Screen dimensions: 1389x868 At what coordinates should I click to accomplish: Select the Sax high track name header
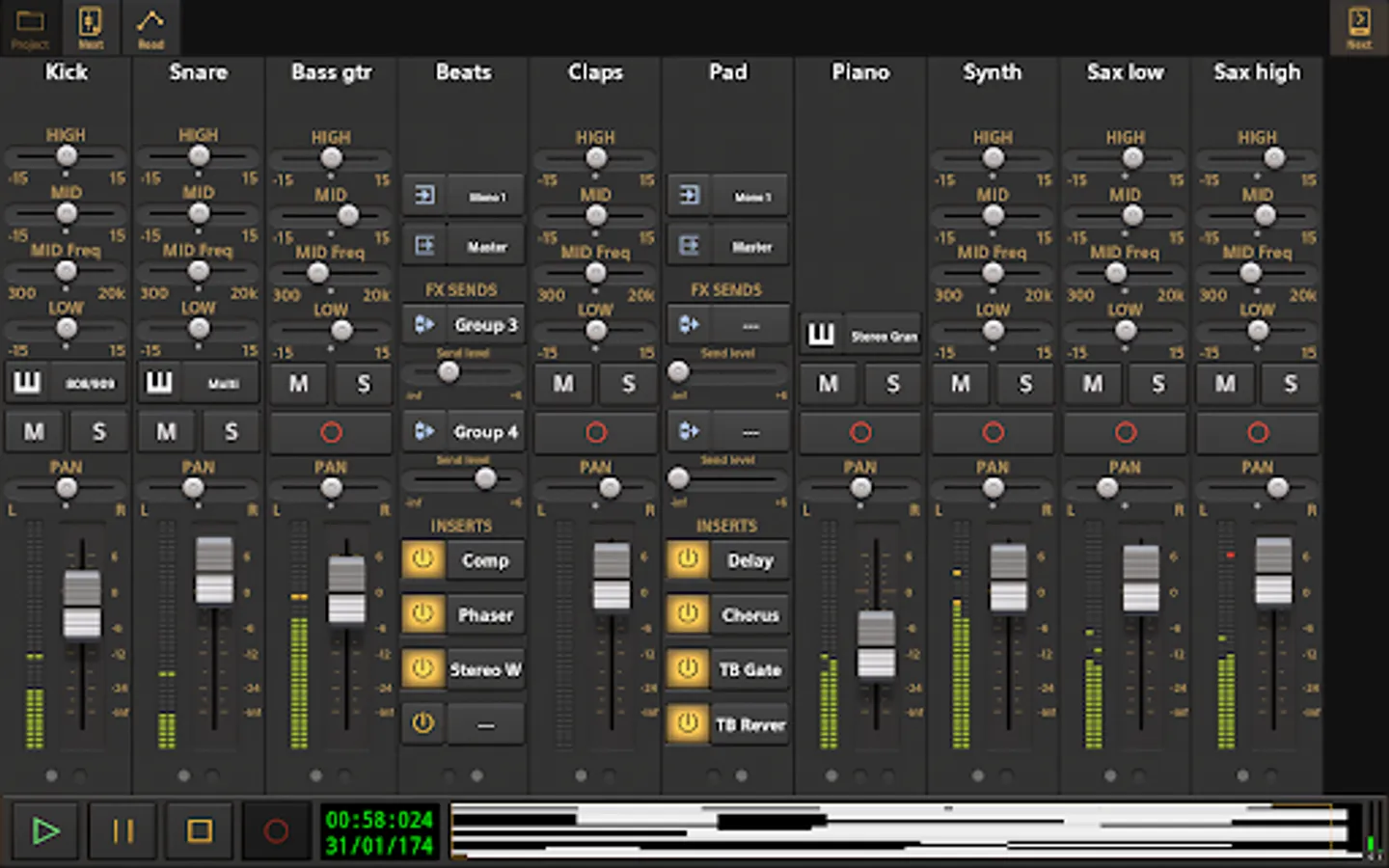pos(1257,72)
